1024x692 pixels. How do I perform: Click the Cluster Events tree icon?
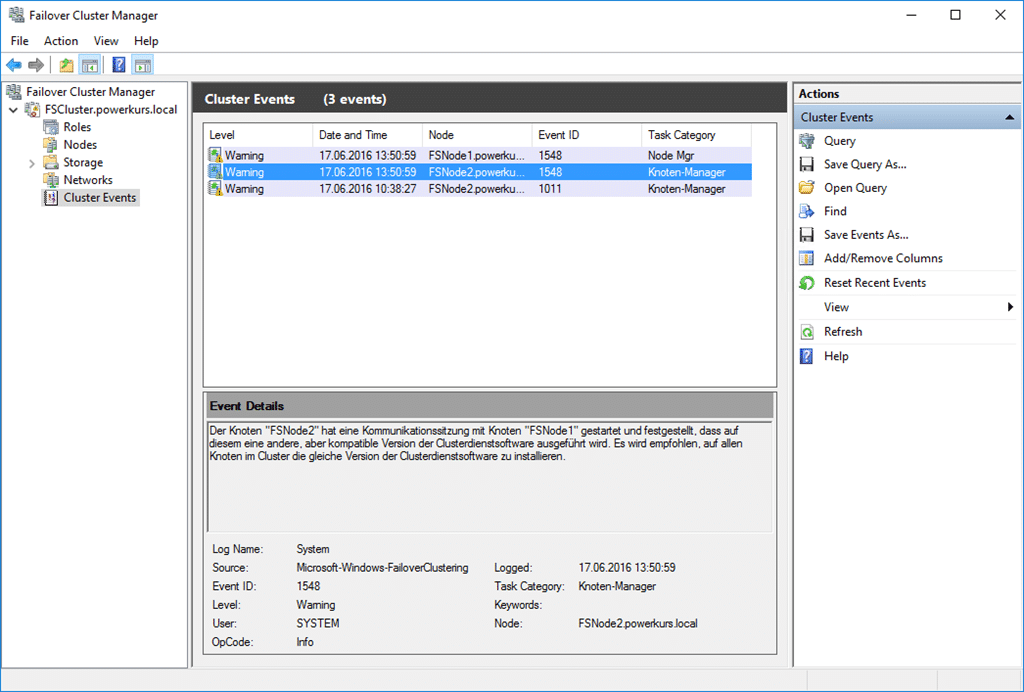(x=51, y=198)
